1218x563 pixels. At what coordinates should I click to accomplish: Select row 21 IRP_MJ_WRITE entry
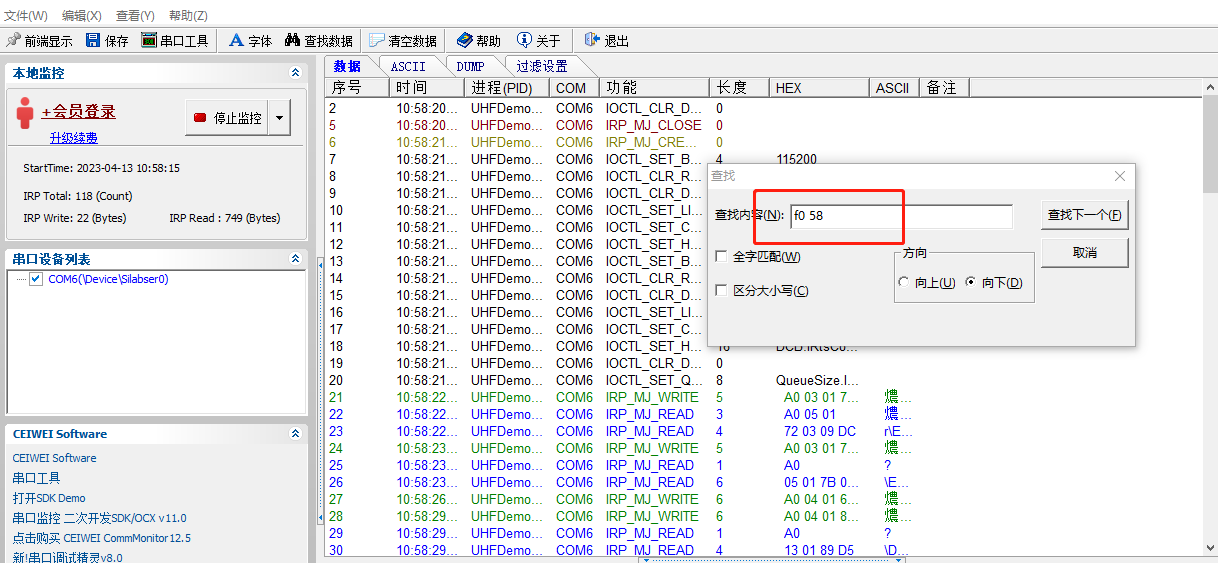(765, 397)
